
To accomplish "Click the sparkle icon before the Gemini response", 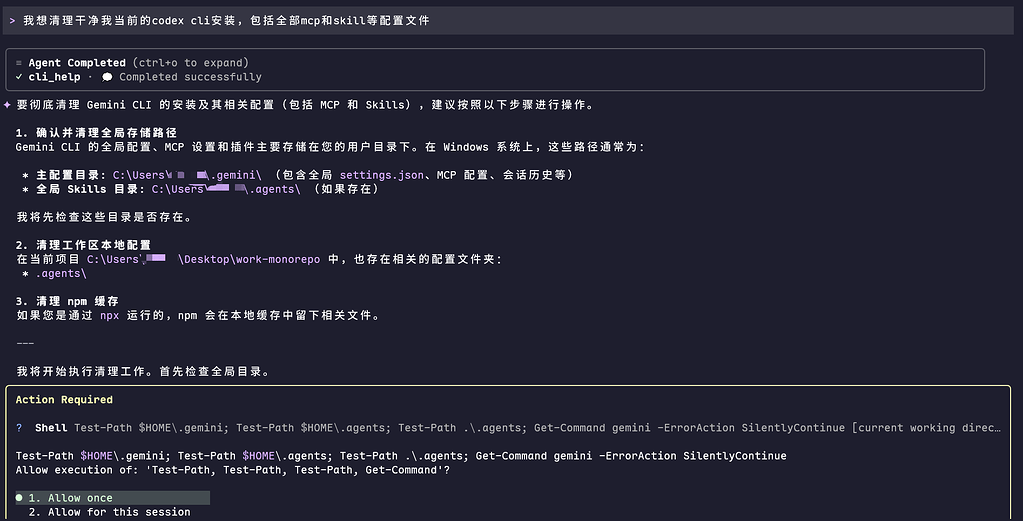I will [x=7, y=105].
